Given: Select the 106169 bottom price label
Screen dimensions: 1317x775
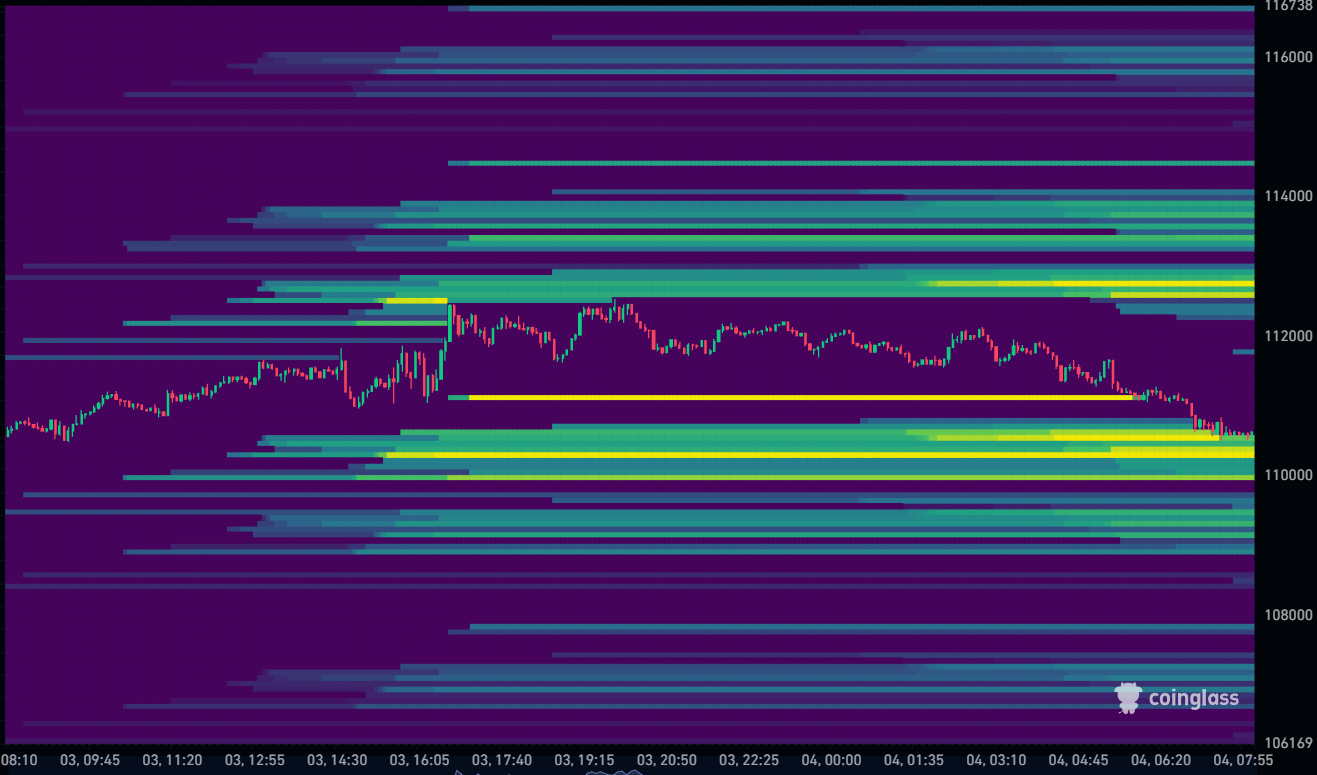Looking at the screenshot, I should [1289, 742].
